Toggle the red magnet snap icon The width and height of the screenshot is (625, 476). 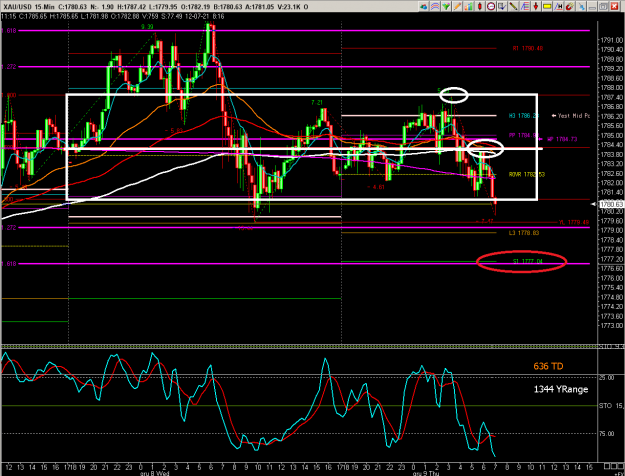click(x=570, y=6)
